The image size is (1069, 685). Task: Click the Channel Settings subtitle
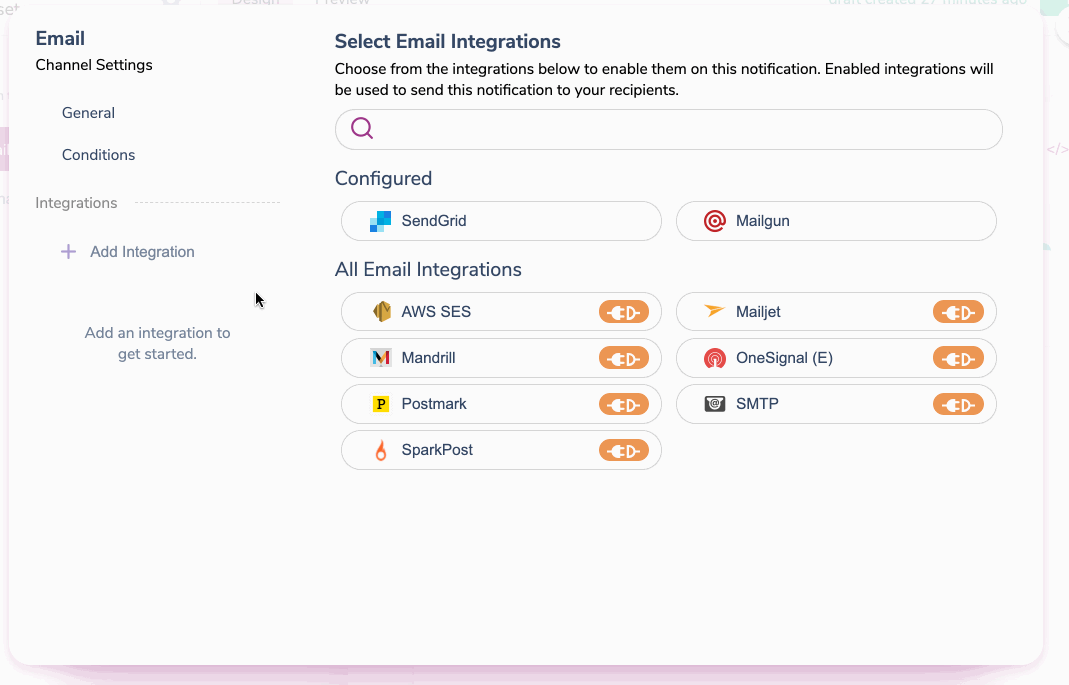click(94, 65)
